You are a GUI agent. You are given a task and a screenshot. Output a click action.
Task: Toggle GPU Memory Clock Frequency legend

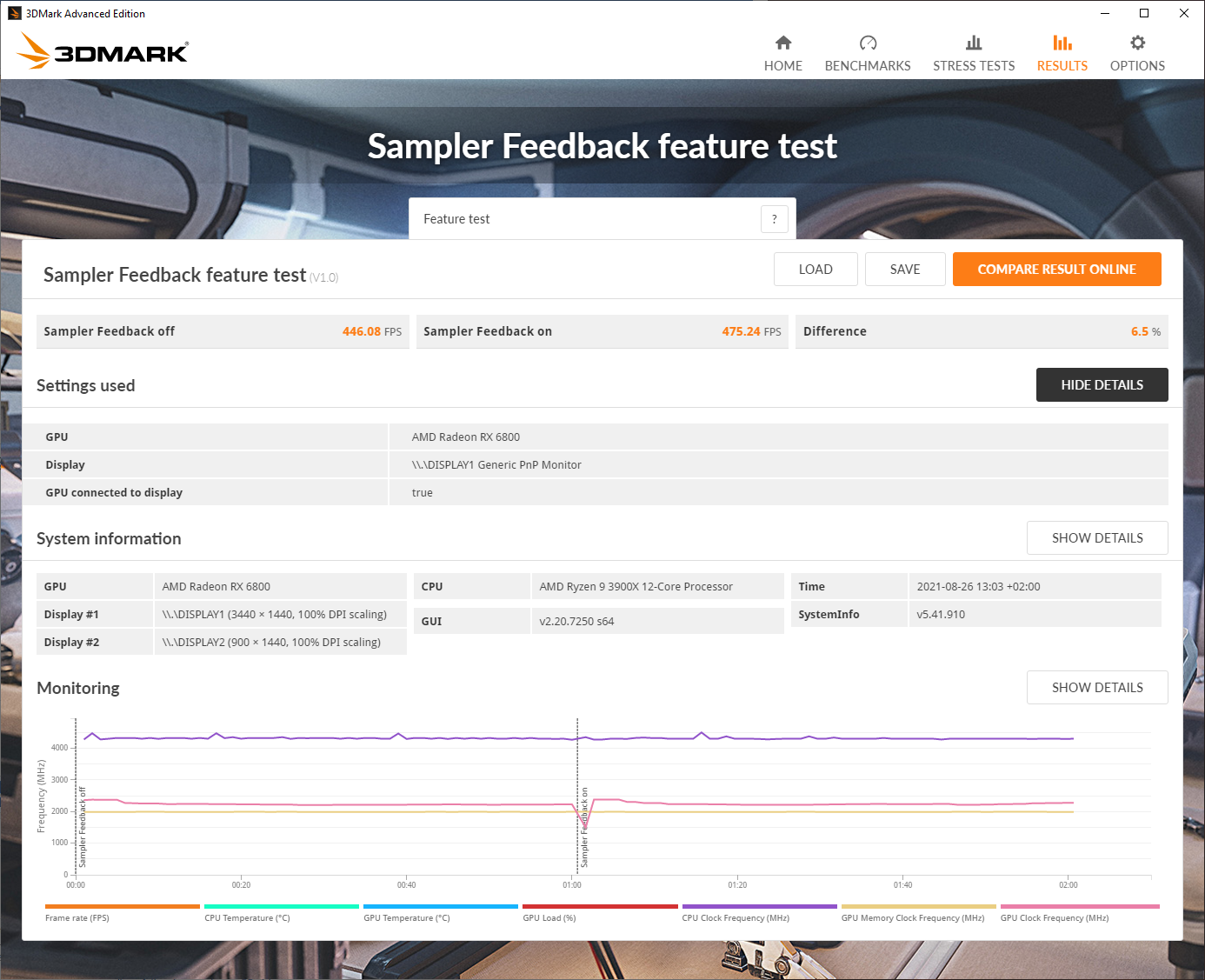918,913
